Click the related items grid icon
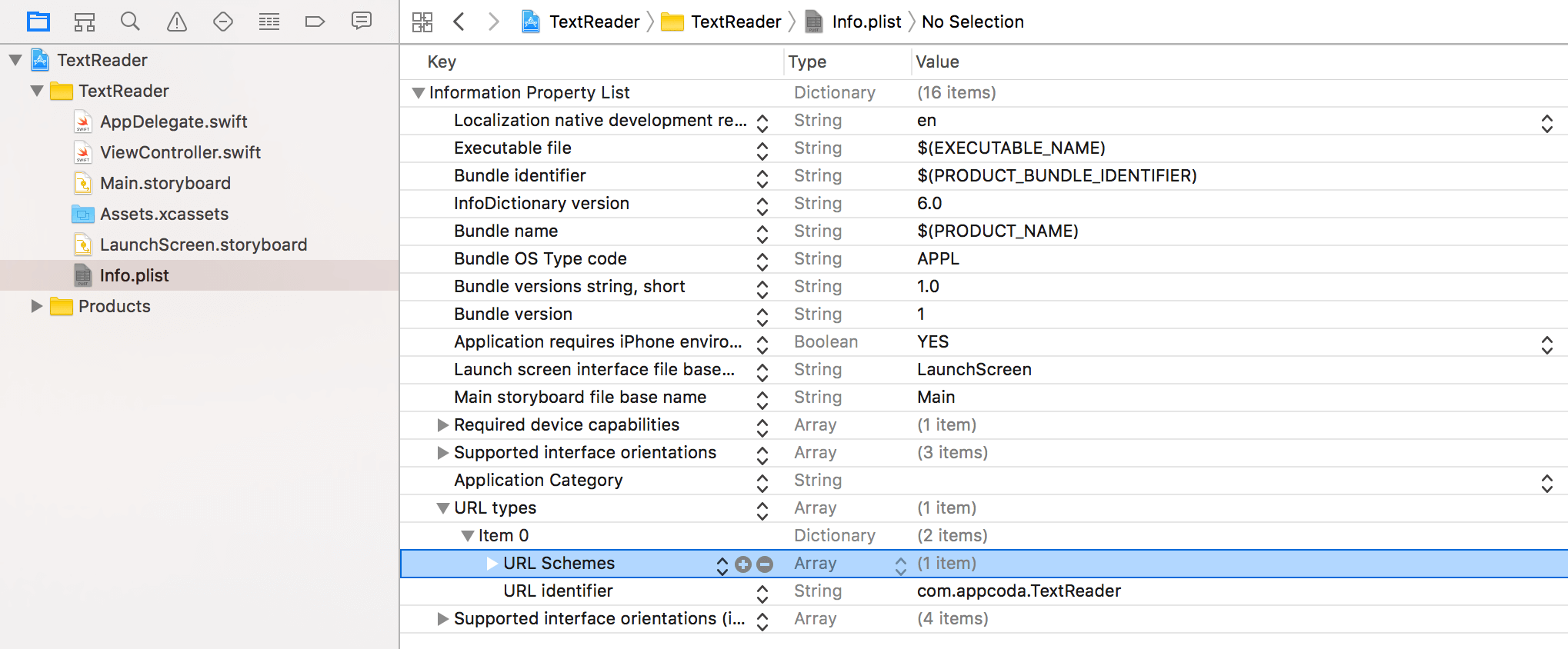The image size is (1568, 649). (x=422, y=22)
